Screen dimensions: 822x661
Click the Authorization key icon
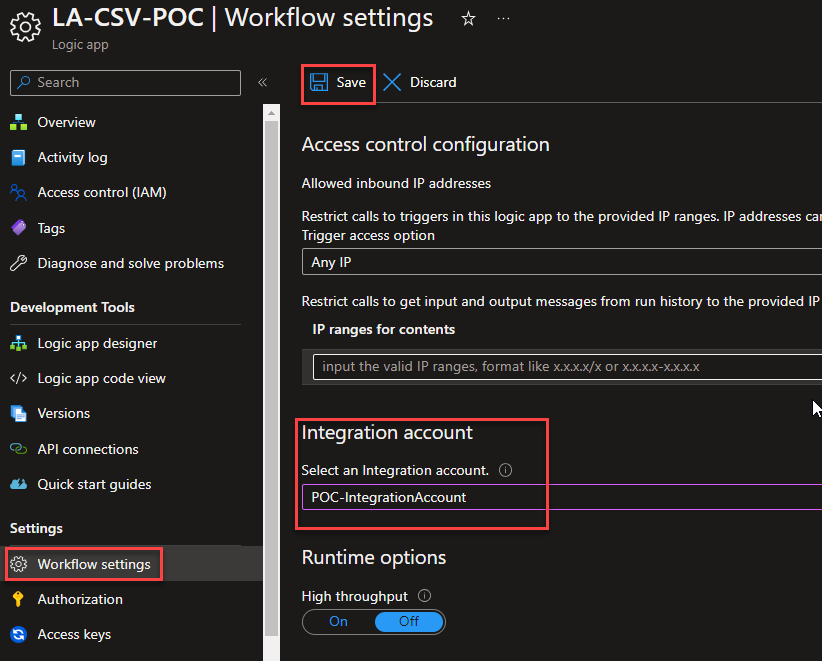(18, 599)
